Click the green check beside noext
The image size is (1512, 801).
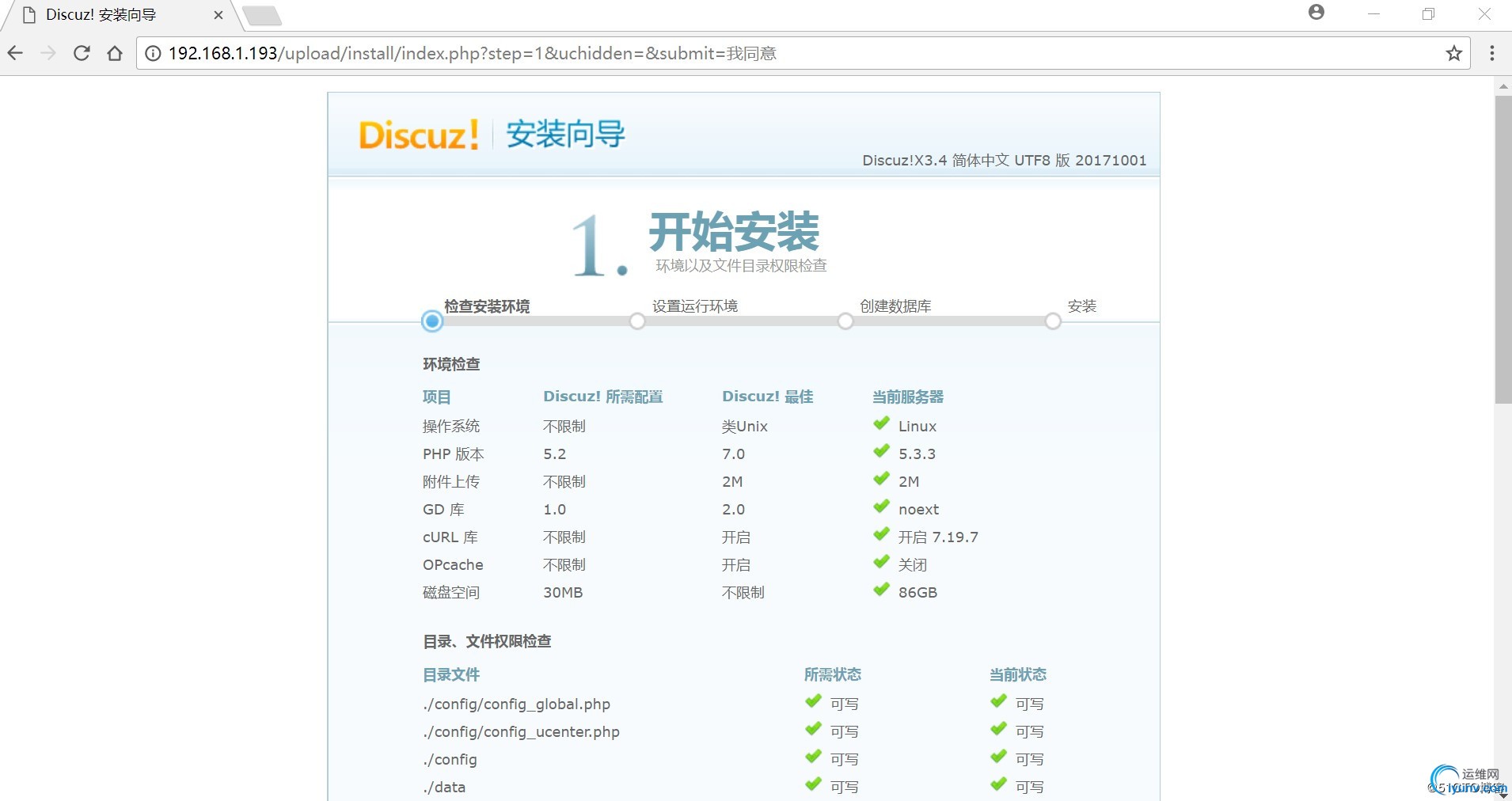[x=881, y=507]
